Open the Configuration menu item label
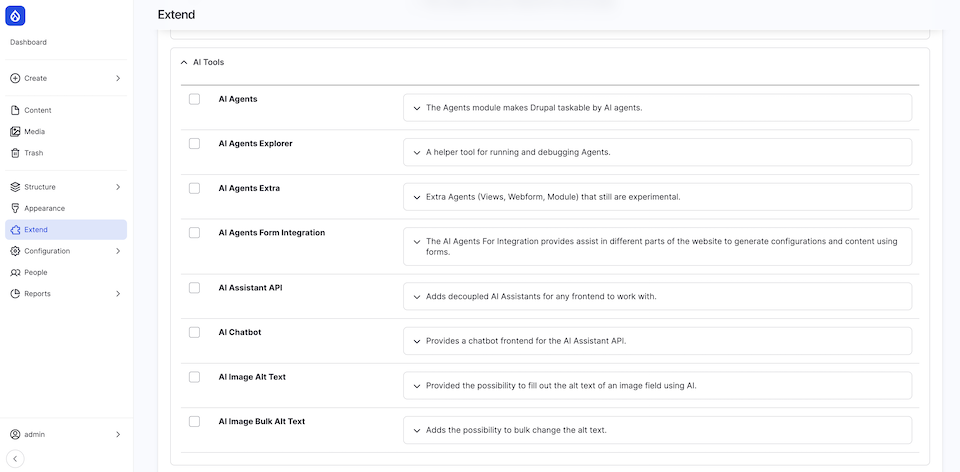The height and width of the screenshot is (472, 960). click(47, 251)
